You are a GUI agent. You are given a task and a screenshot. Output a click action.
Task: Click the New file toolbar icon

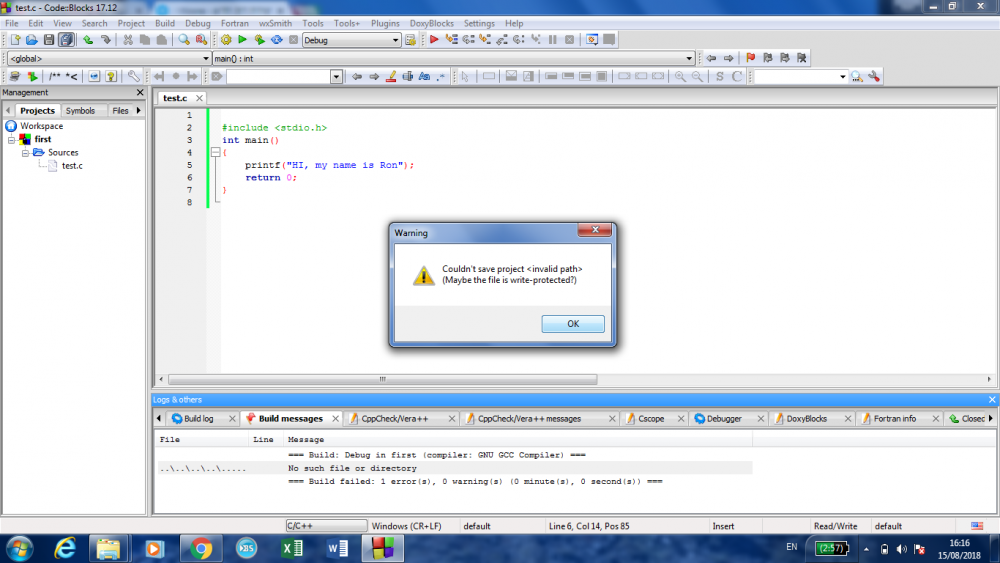point(15,40)
